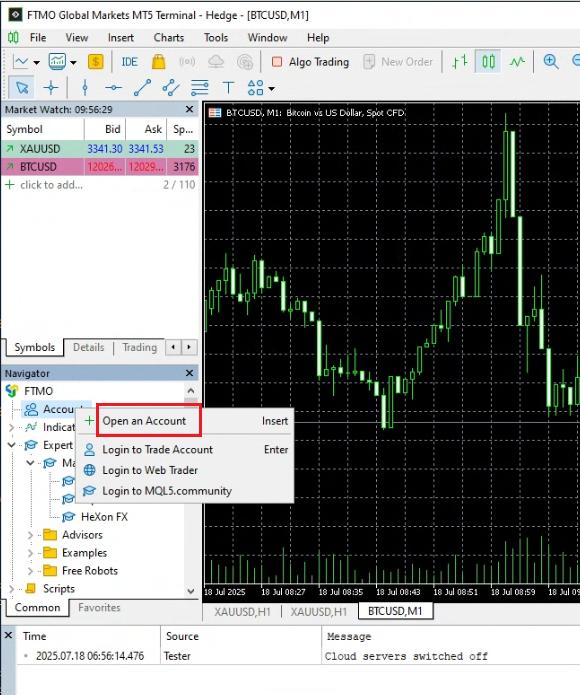Select HeXon FX expert advisor
The width and height of the screenshot is (580, 695).
point(104,517)
